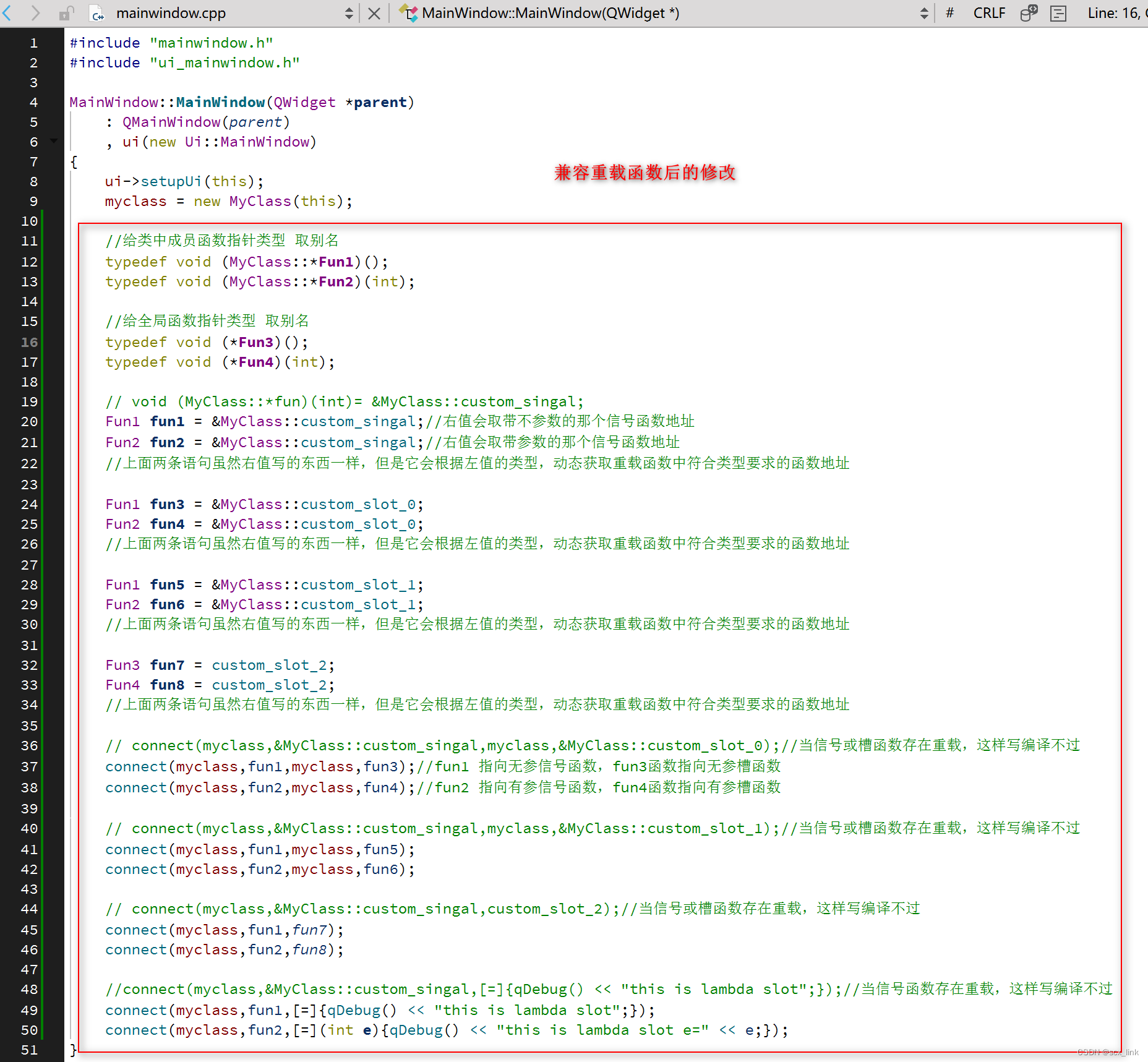Screen dimensions: 1148x1062
Task: Click 'fun7' declaration on line 32
Action: pyautogui.click(x=167, y=665)
